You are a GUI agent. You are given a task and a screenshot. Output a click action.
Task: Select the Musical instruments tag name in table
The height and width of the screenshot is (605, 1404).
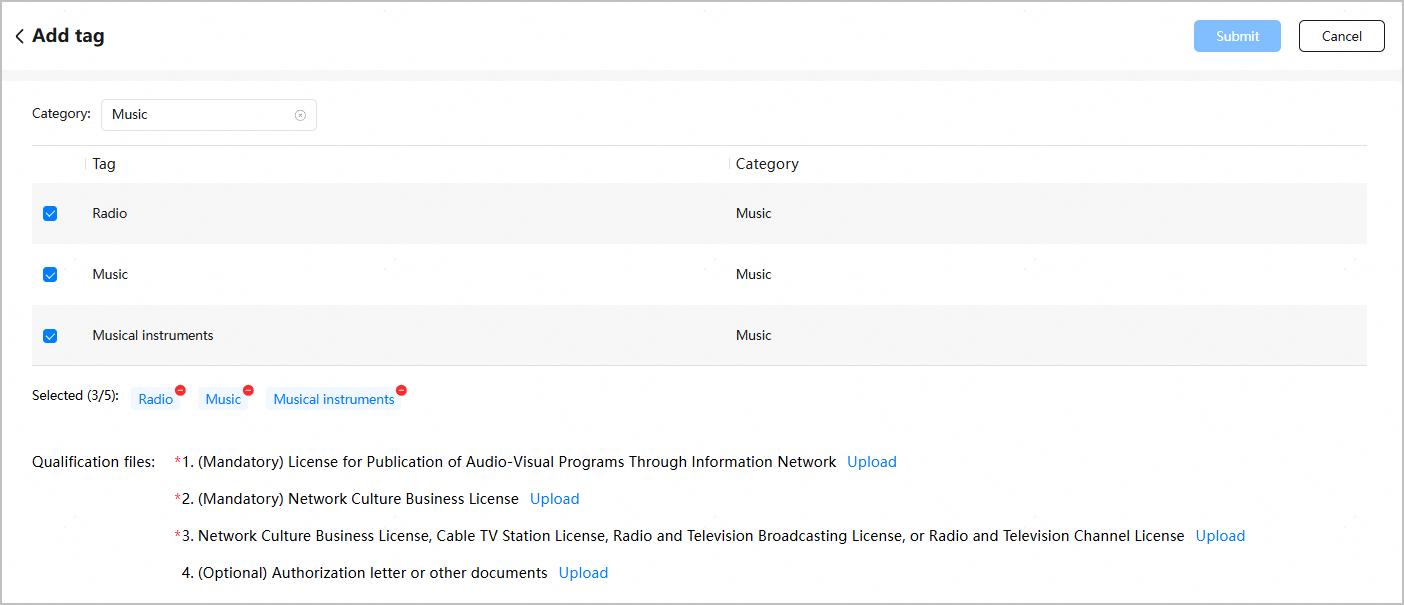(153, 336)
